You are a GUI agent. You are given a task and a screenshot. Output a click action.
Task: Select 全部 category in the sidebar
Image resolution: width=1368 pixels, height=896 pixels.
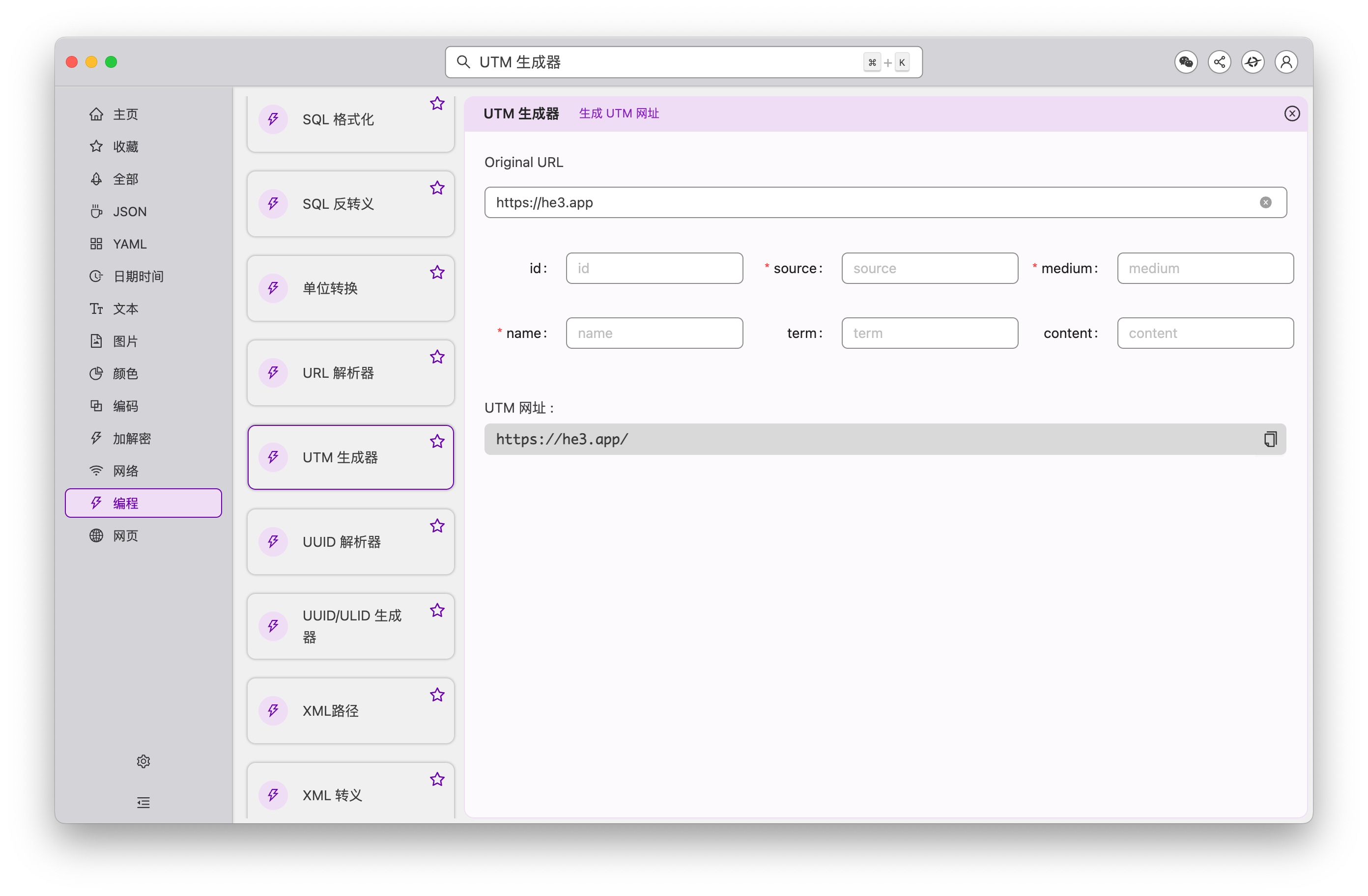[x=143, y=179]
